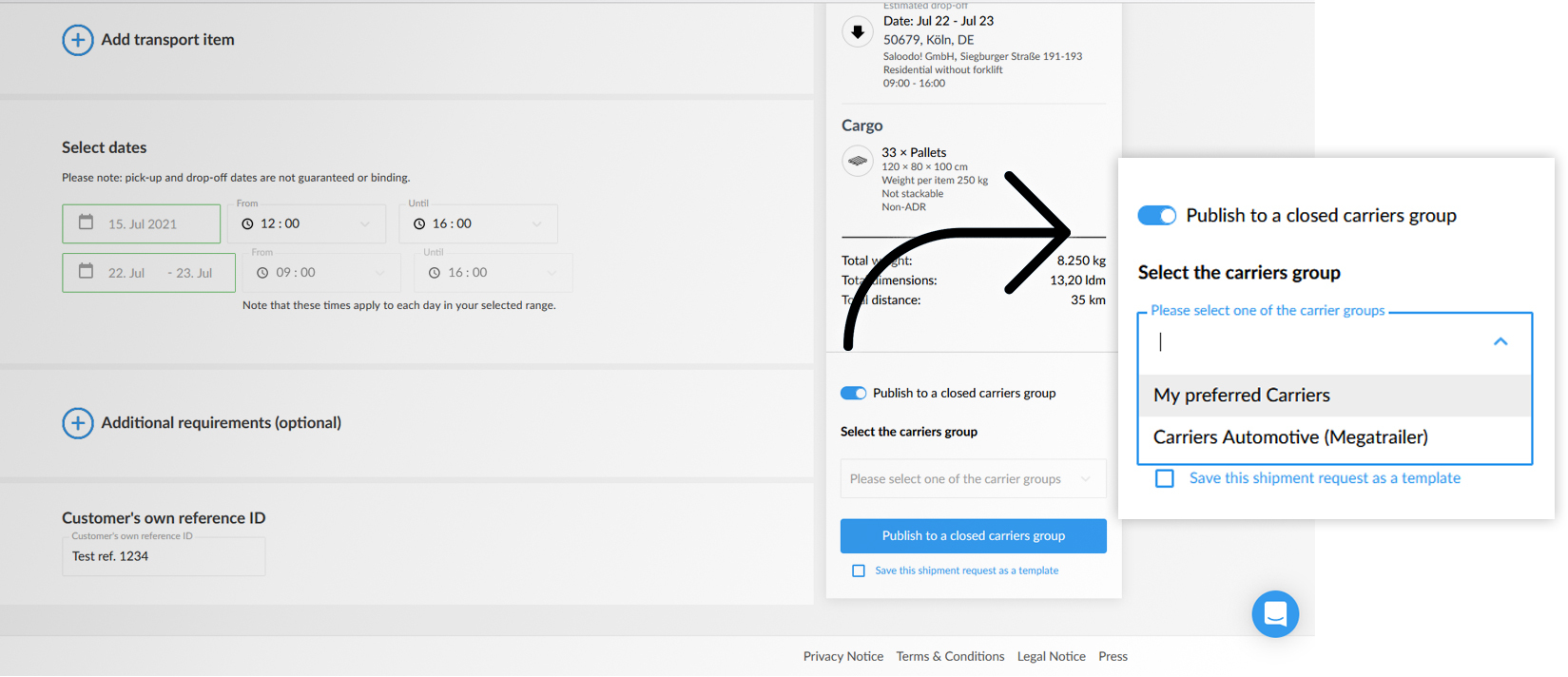Click the calendar icon for 22. Jul range

(86, 271)
